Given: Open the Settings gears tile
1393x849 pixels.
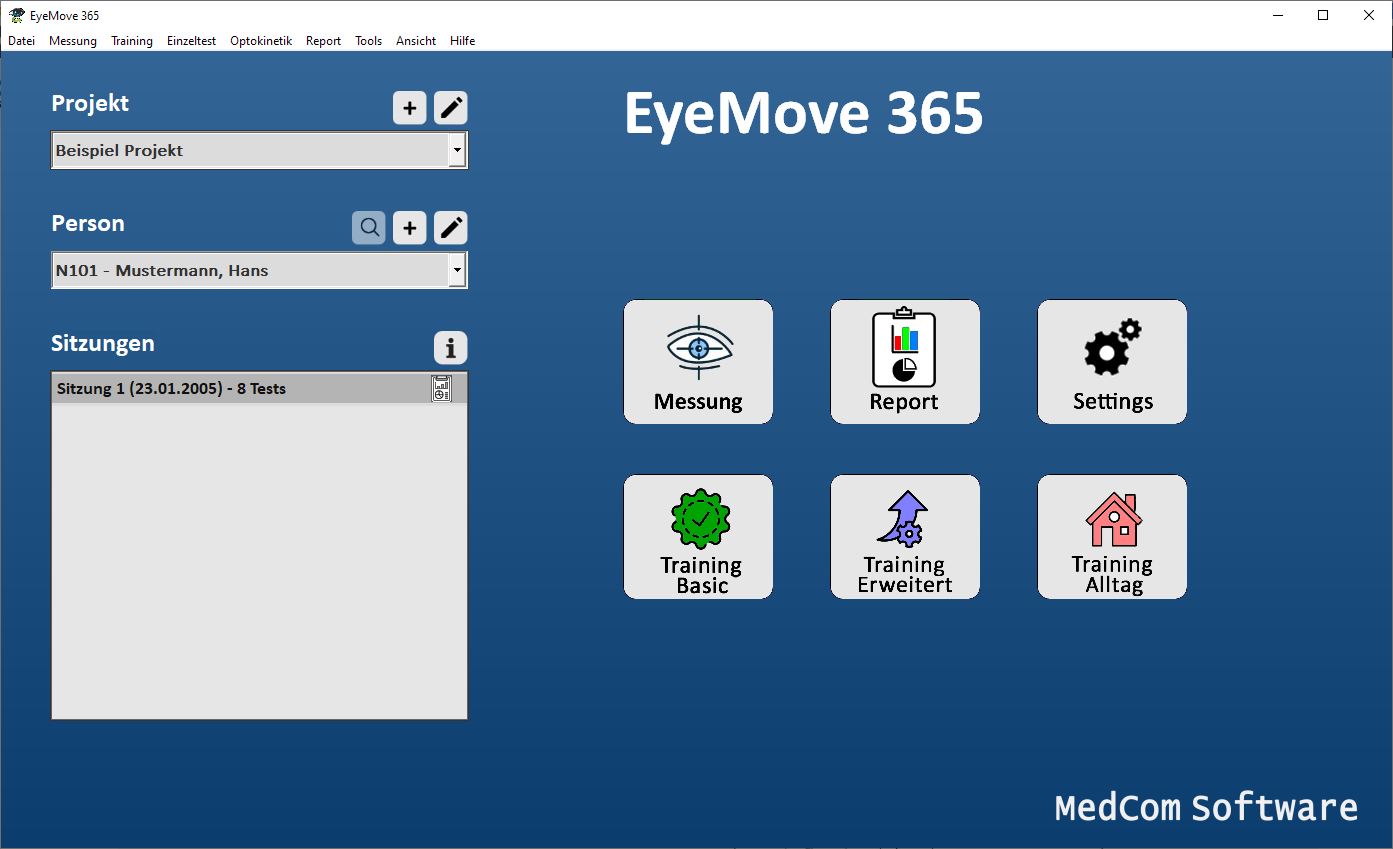Looking at the screenshot, I should point(1112,362).
